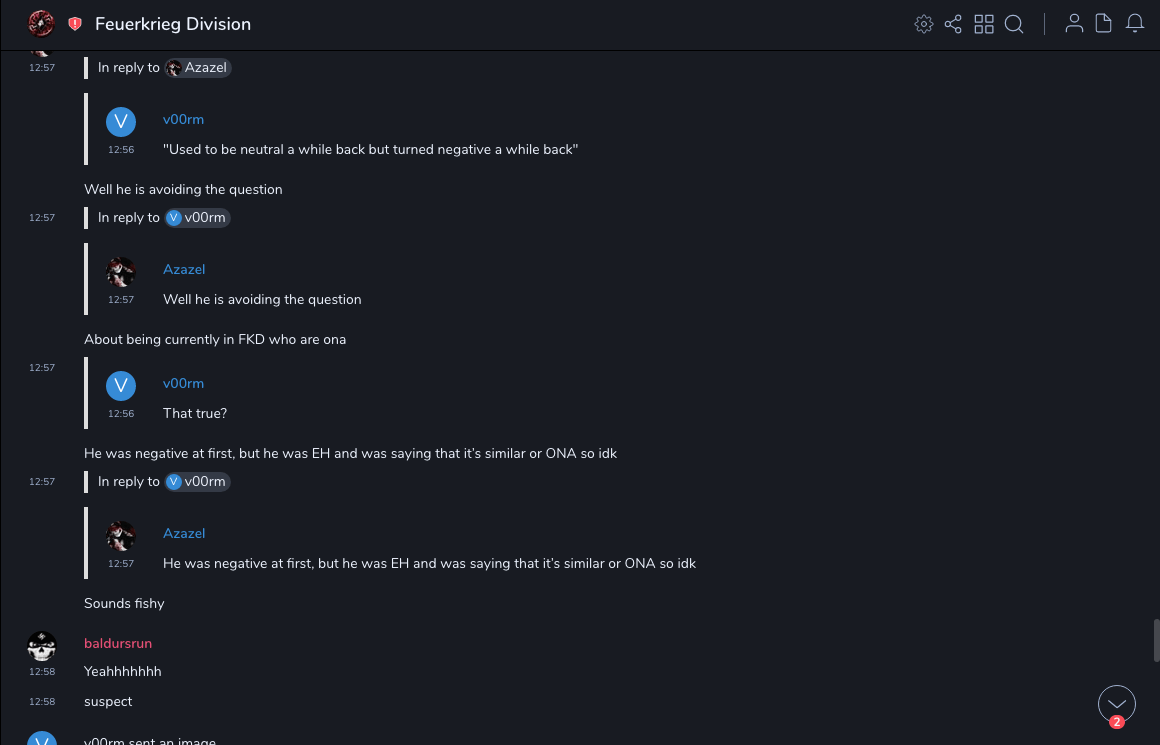Click the chat timeline scrollbar thumb
The height and width of the screenshot is (745, 1160).
[x=1156, y=640]
